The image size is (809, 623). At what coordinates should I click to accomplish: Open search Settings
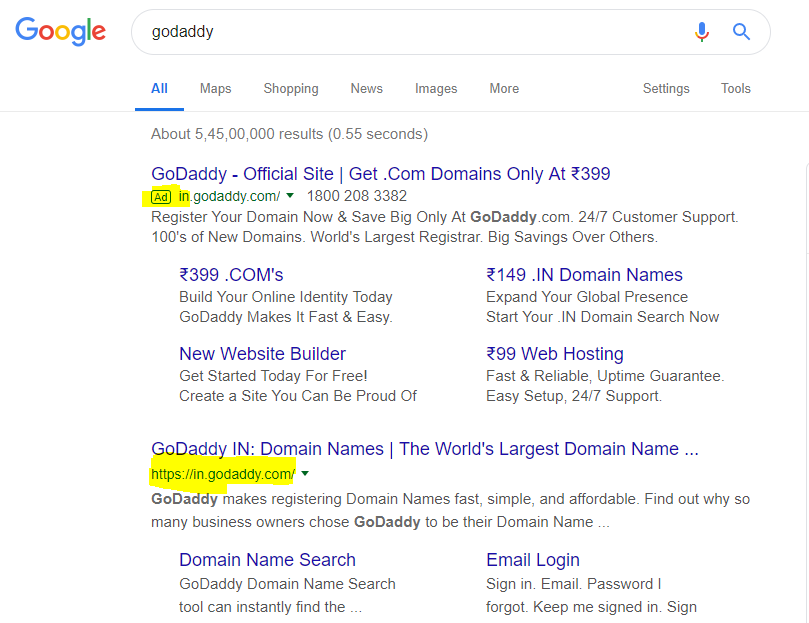pyautogui.click(x=666, y=89)
